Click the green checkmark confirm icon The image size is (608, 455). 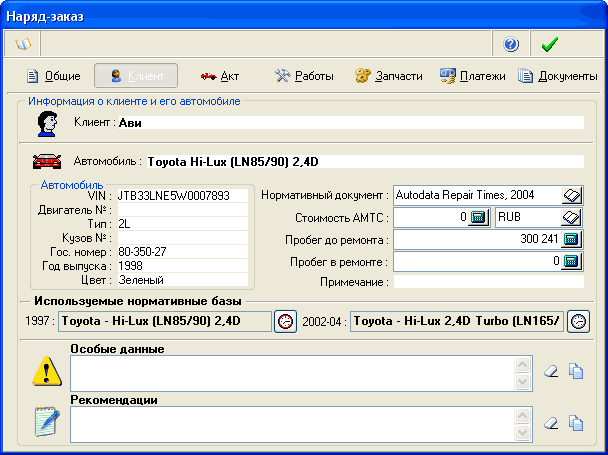[x=549, y=44]
